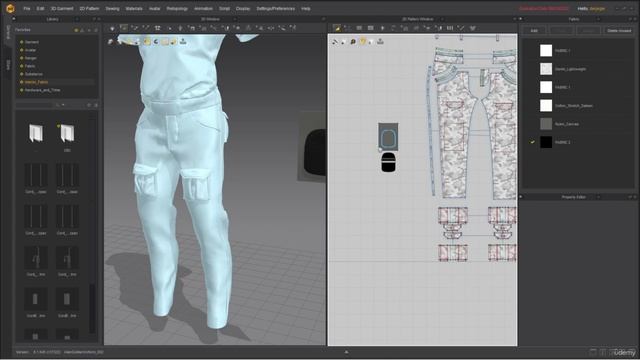Open the 2D Pattern Window title dropdown
The image size is (640, 360).
click(442, 19)
